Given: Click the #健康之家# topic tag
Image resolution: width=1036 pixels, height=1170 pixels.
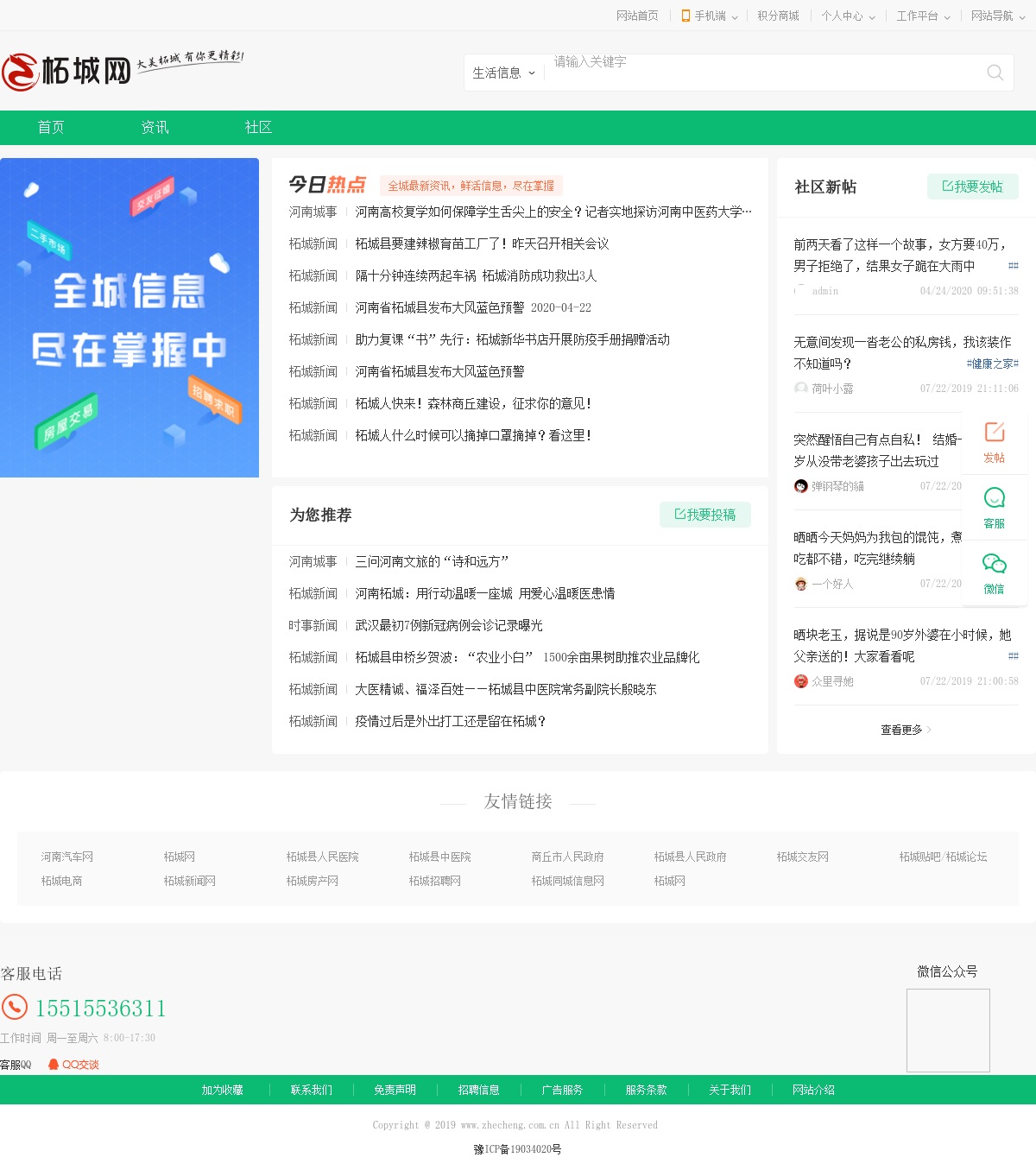Looking at the screenshot, I should click(993, 364).
